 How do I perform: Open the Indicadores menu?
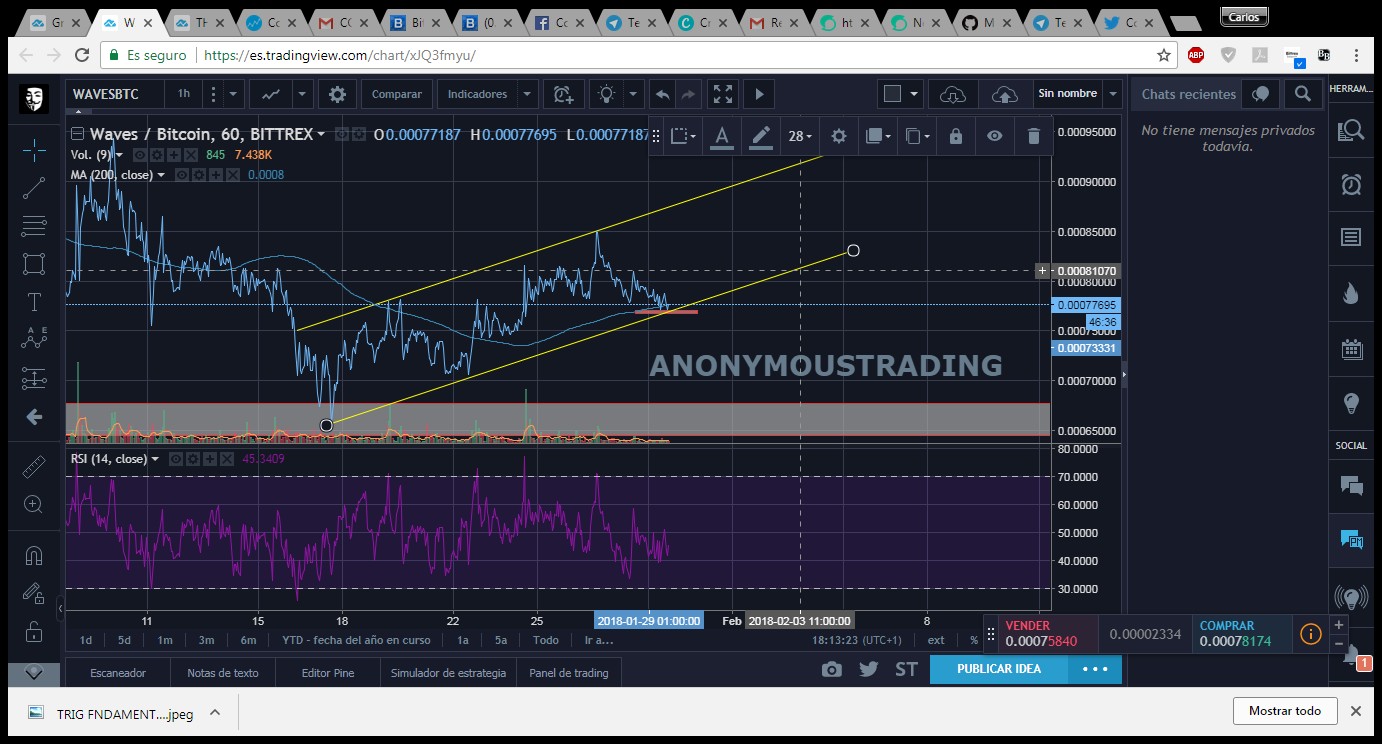click(477, 94)
